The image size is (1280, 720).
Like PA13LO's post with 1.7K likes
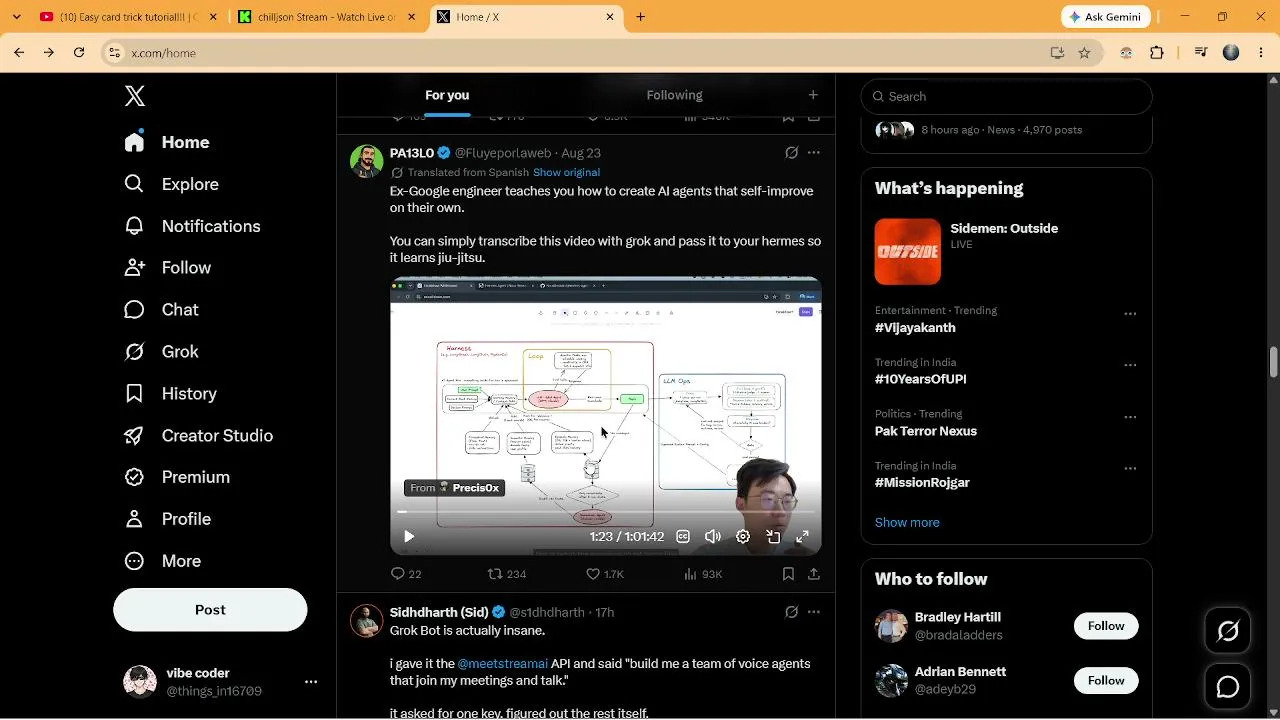605,574
